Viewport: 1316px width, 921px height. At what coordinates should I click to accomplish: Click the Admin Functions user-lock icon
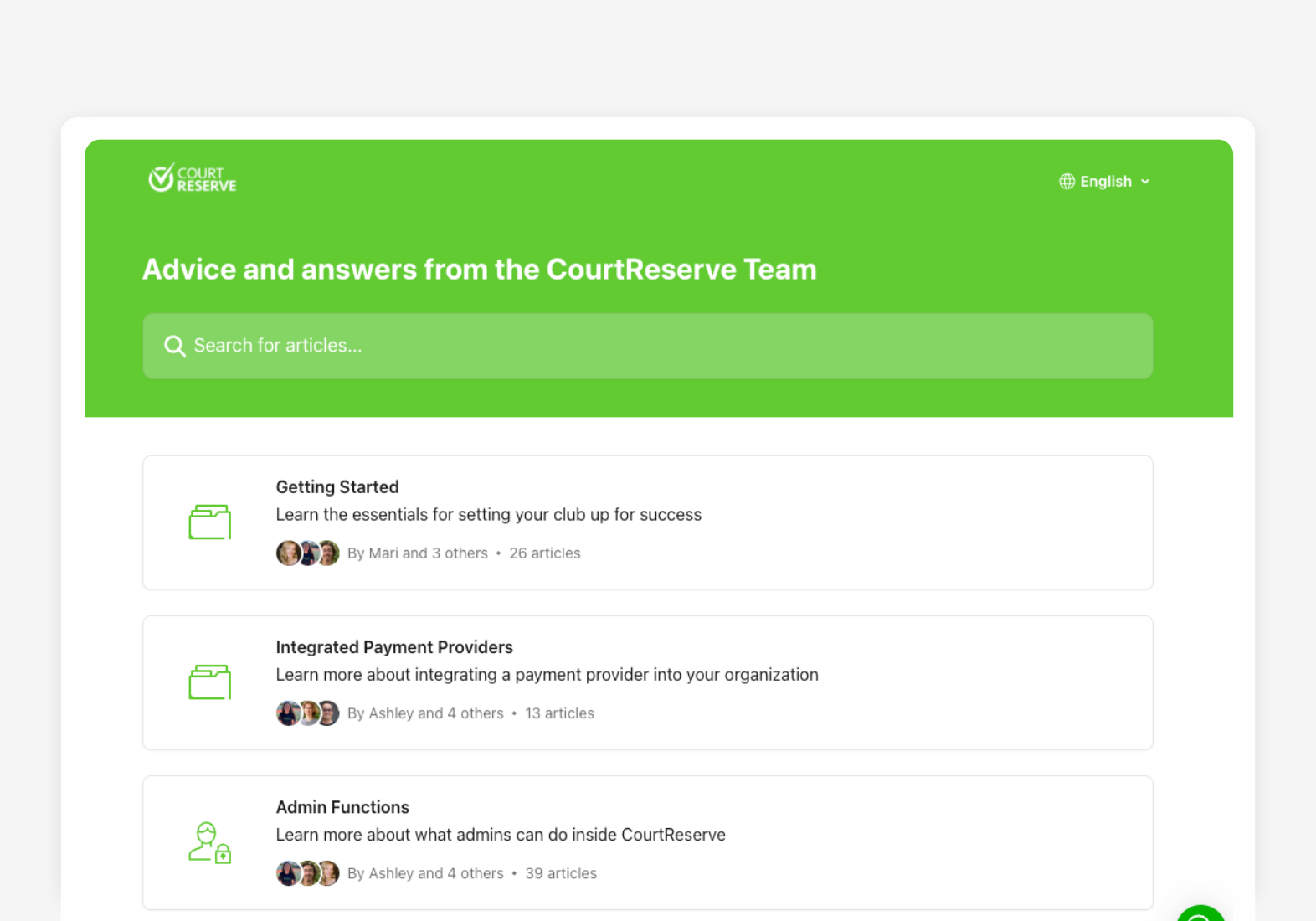(209, 842)
